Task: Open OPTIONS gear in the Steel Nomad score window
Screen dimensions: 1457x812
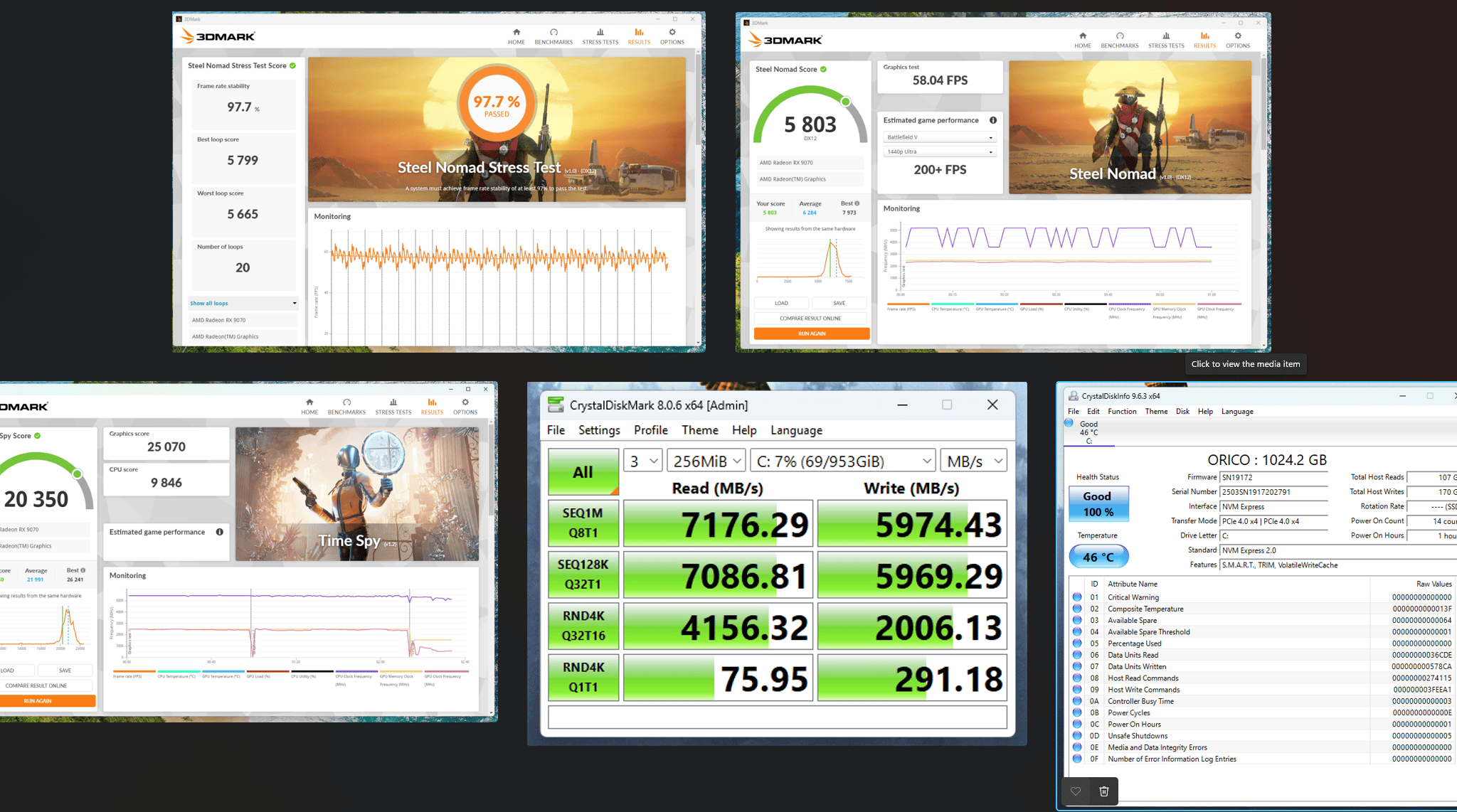Action: pyautogui.click(x=1238, y=40)
